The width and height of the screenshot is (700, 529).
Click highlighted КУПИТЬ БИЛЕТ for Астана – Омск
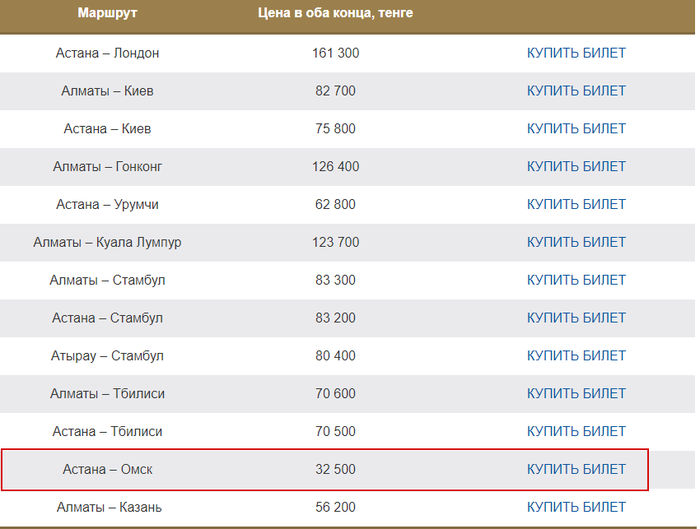[576, 470]
